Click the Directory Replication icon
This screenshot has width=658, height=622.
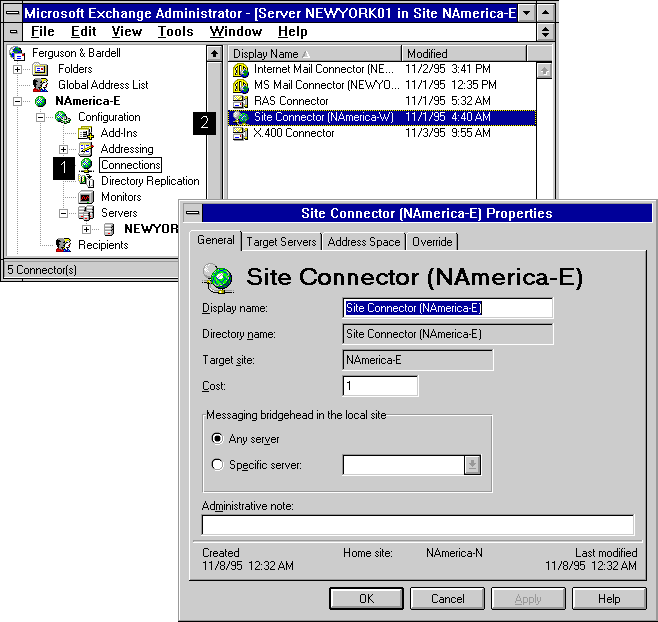click(86, 181)
